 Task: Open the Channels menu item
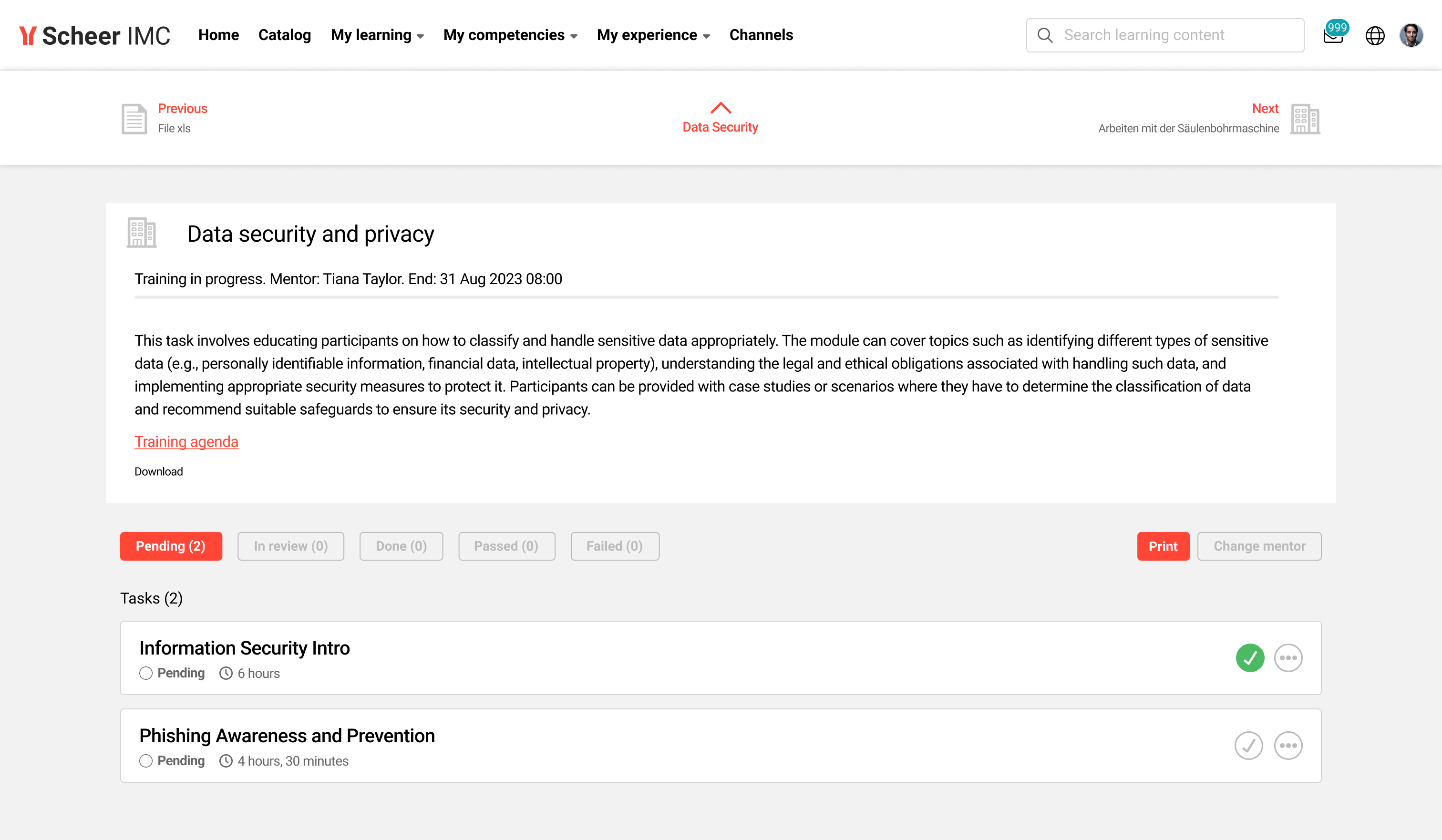pyautogui.click(x=761, y=35)
